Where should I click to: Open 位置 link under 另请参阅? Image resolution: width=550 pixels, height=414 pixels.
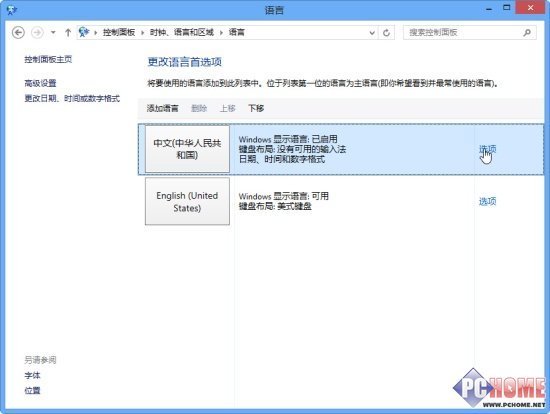click(x=32, y=390)
